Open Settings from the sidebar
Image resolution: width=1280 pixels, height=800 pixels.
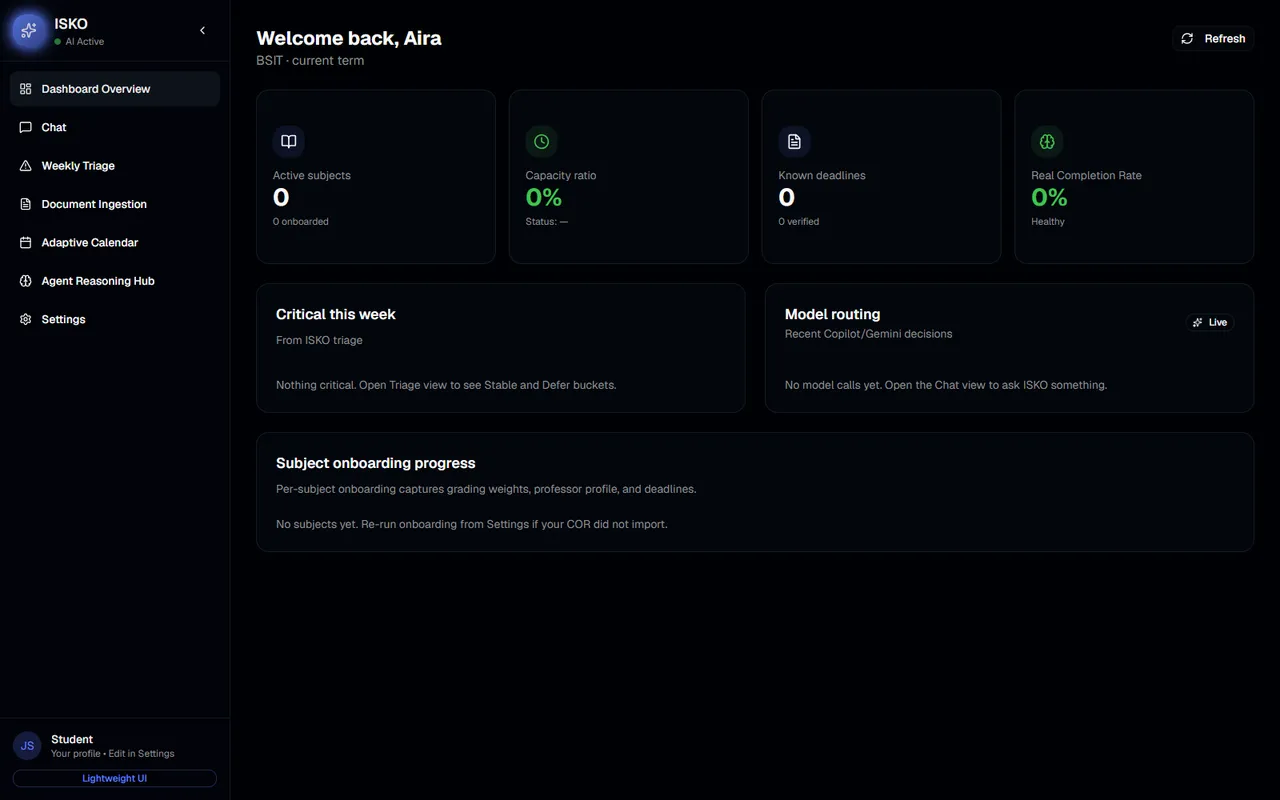pyautogui.click(x=115, y=320)
